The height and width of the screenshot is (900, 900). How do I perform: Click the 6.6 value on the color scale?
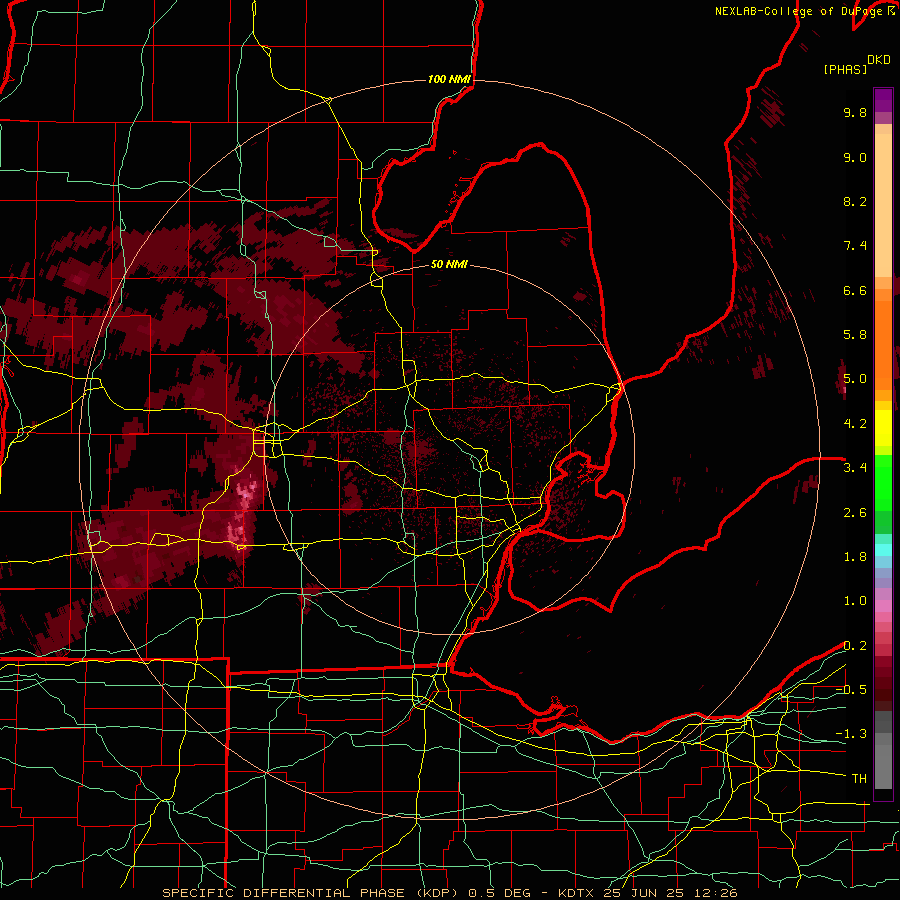[x=855, y=290]
